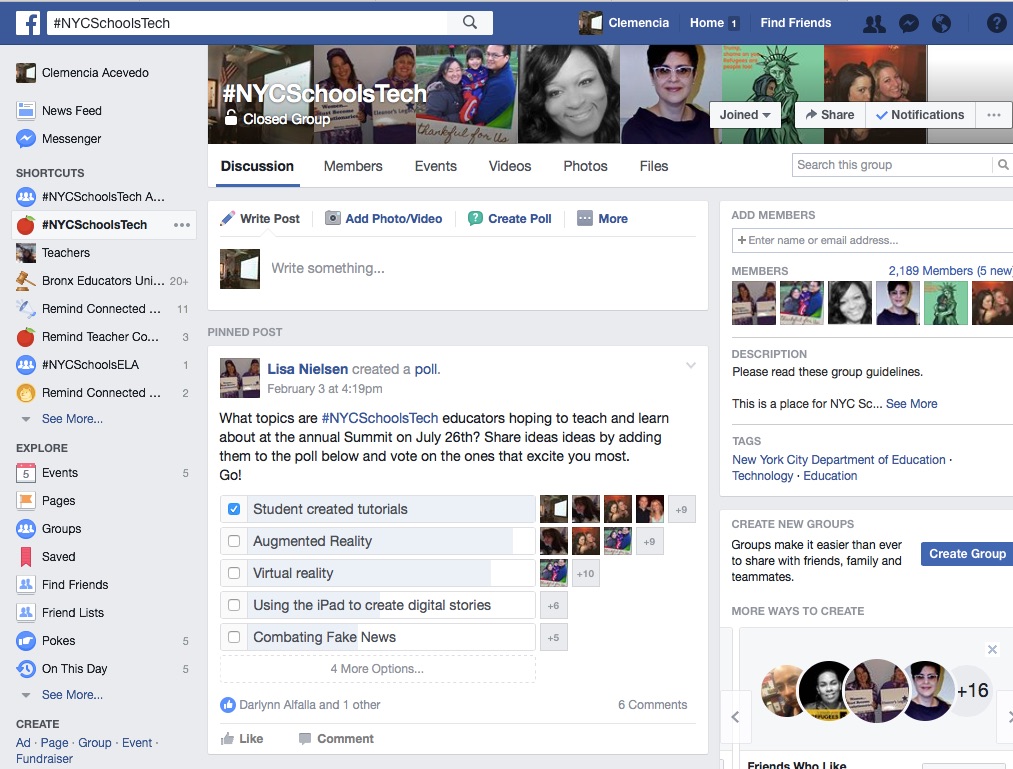This screenshot has width=1013, height=769.
Task: Check the Virtual reality poll option
Action: [234, 573]
